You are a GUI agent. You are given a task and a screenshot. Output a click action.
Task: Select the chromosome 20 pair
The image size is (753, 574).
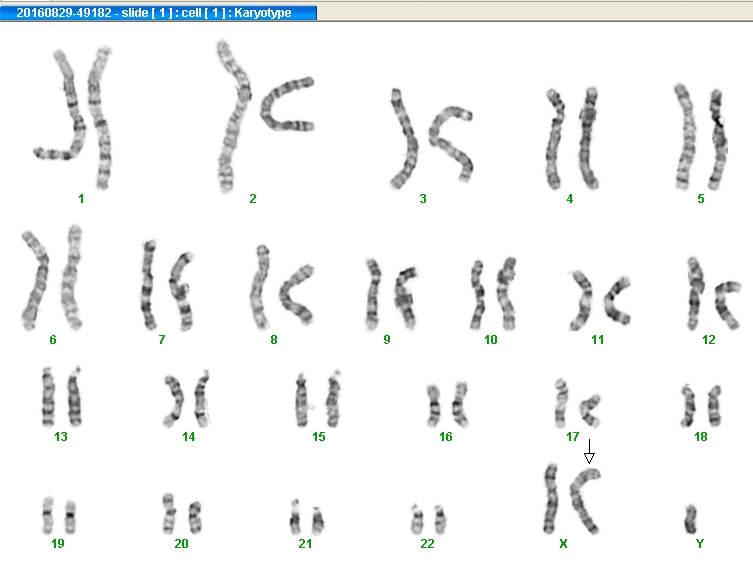[182, 514]
